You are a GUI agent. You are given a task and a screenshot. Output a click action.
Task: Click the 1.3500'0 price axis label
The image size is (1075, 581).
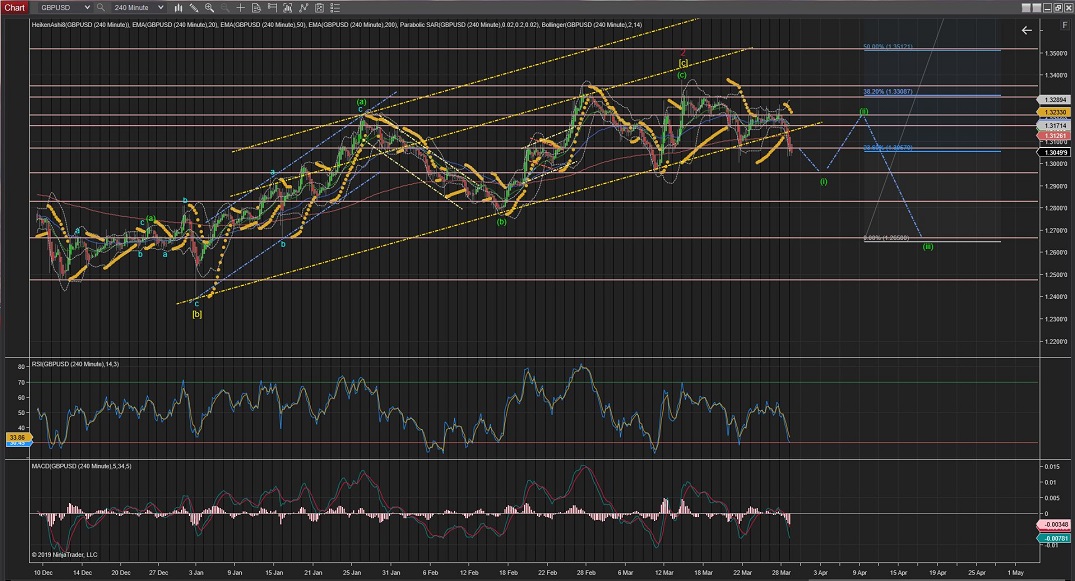(x=1056, y=53)
